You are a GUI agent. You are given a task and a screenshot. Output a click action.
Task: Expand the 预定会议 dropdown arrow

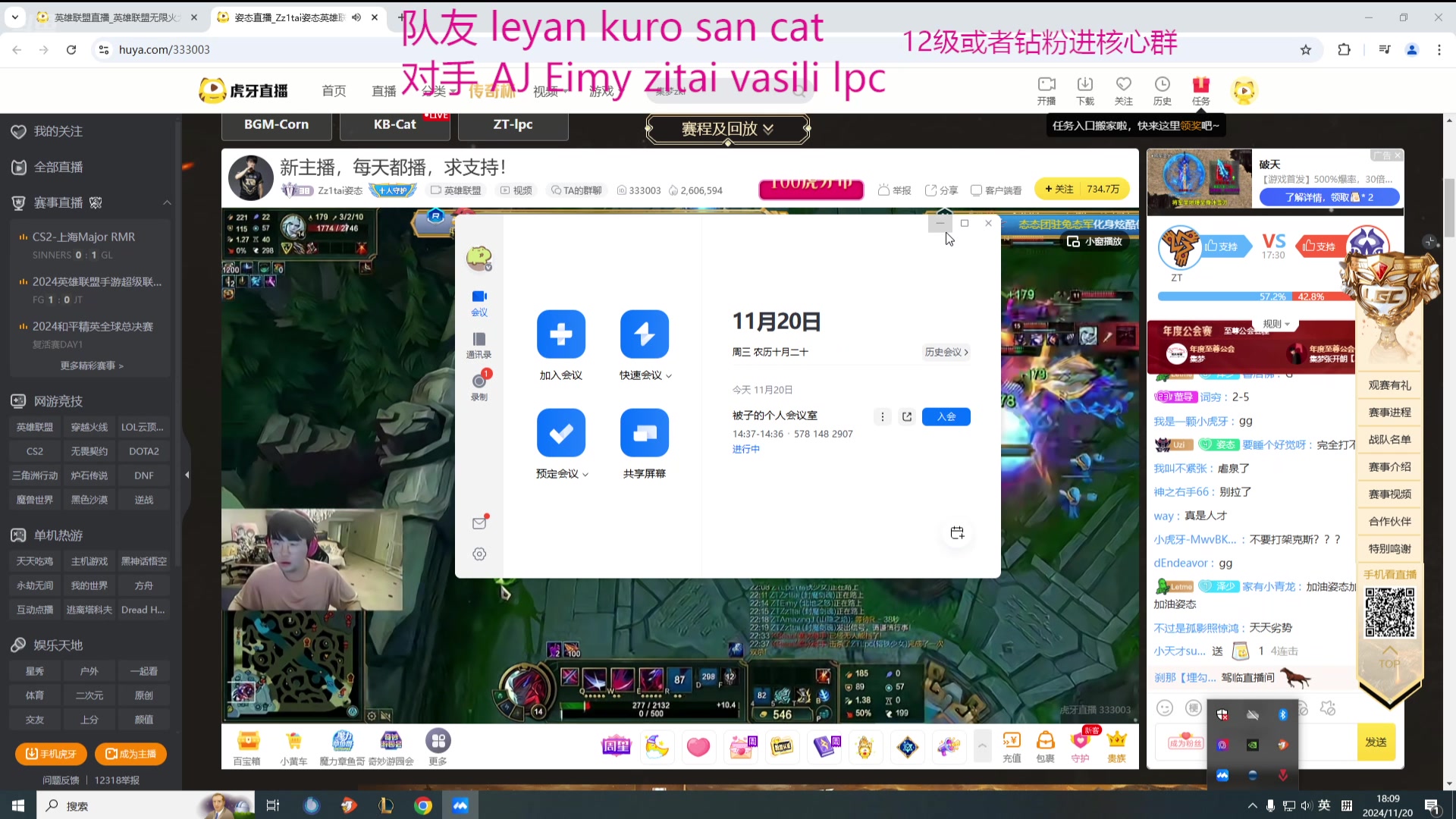[585, 475]
